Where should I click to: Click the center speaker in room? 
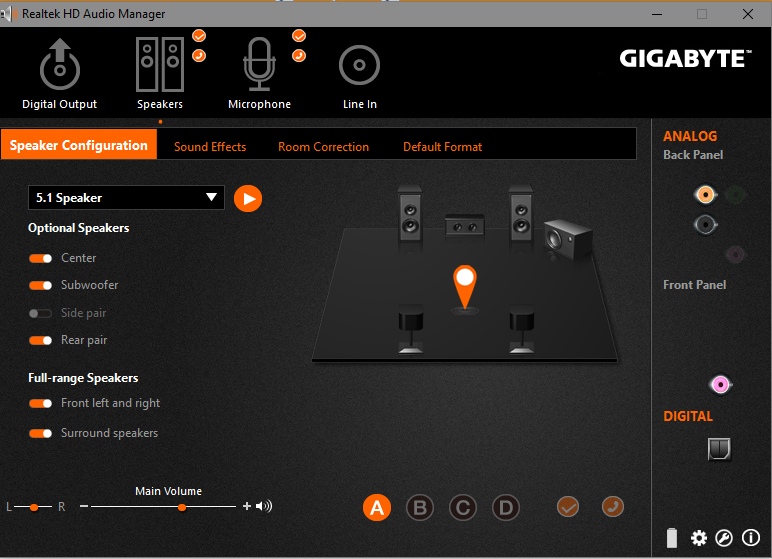pos(465,226)
